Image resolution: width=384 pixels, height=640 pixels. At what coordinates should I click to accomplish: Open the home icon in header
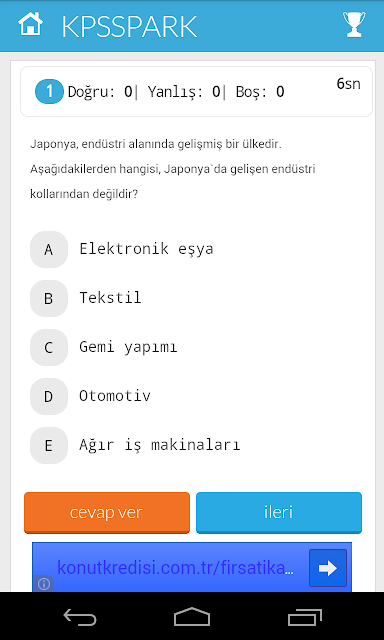[31, 24]
